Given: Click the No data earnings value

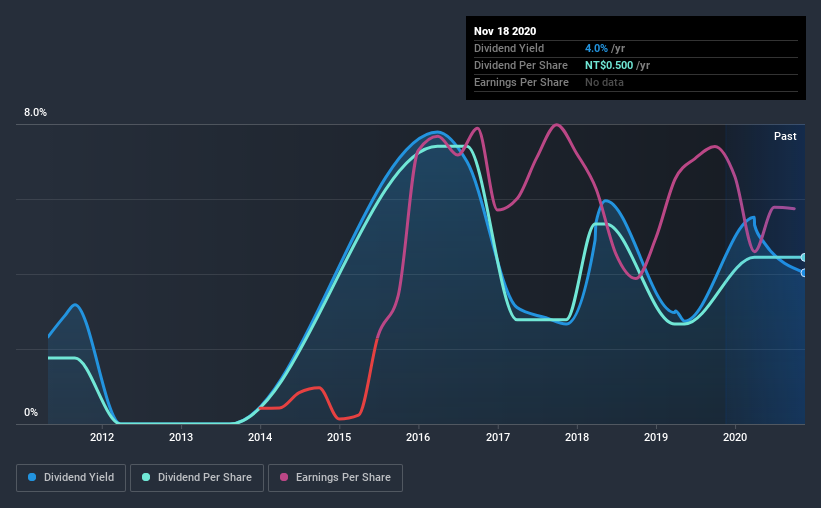Looking at the screenshot, I should (604, 82).
